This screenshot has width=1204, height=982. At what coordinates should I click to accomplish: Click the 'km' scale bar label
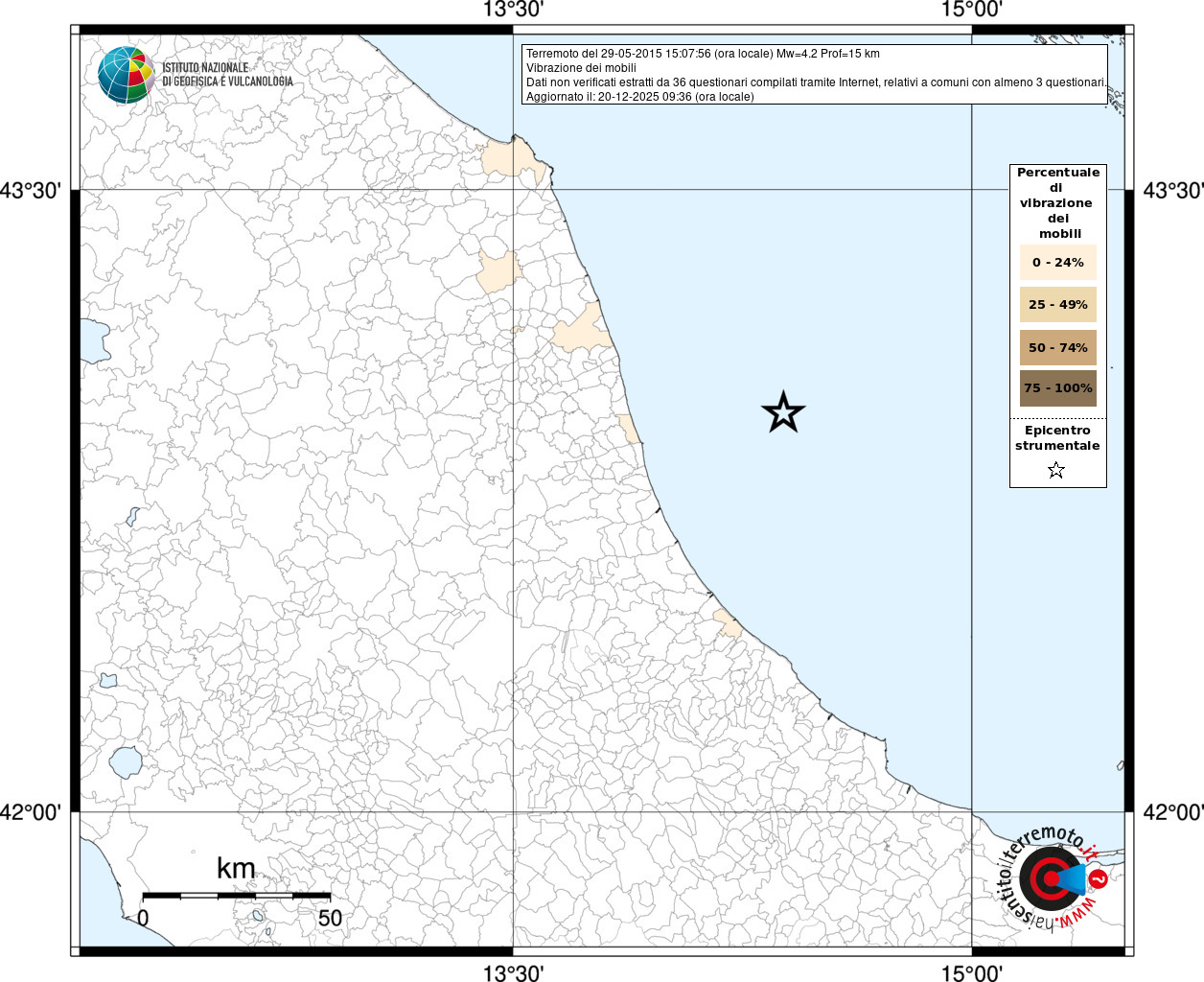coord(236,868)
